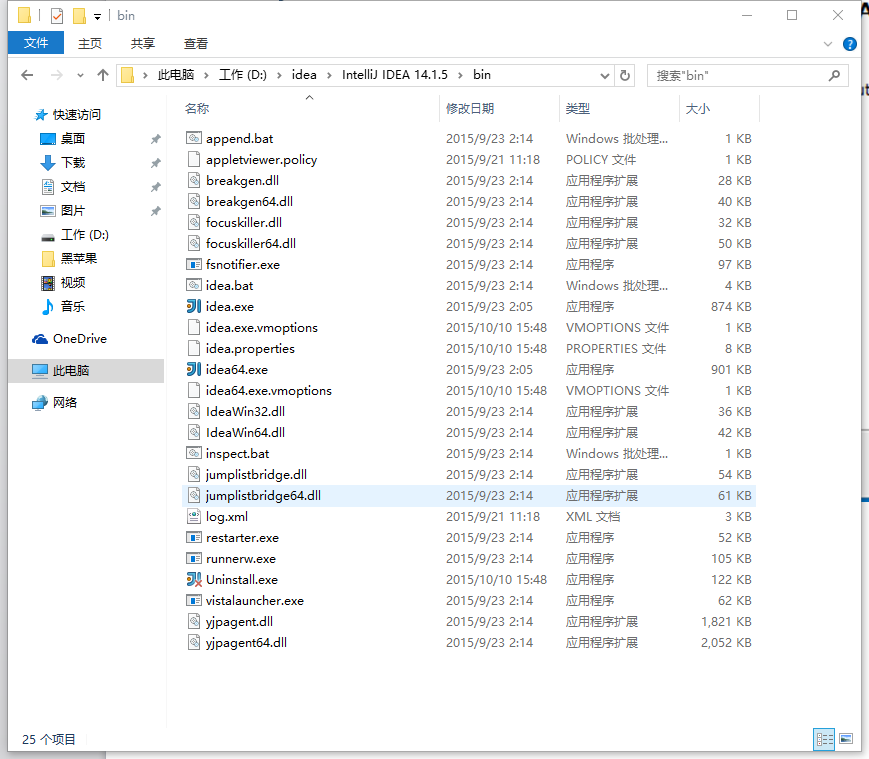Navigate to 工作 (D:) breadcrumb
869x759 pixels.
pyautogui.click(x=243, y=75)
